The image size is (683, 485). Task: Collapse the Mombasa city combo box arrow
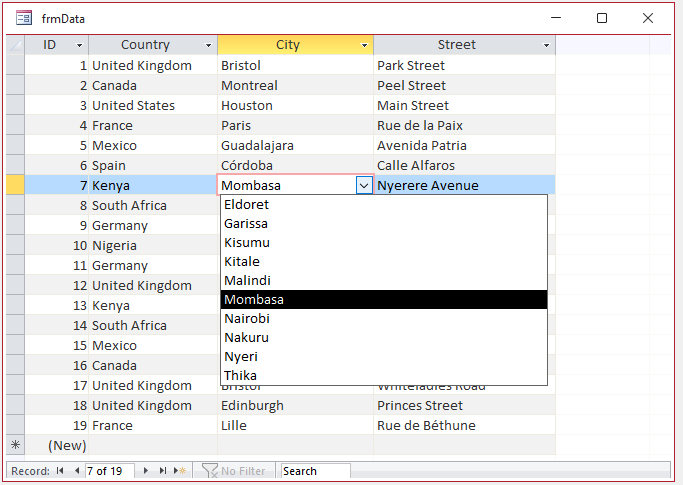tap(364, 185)
